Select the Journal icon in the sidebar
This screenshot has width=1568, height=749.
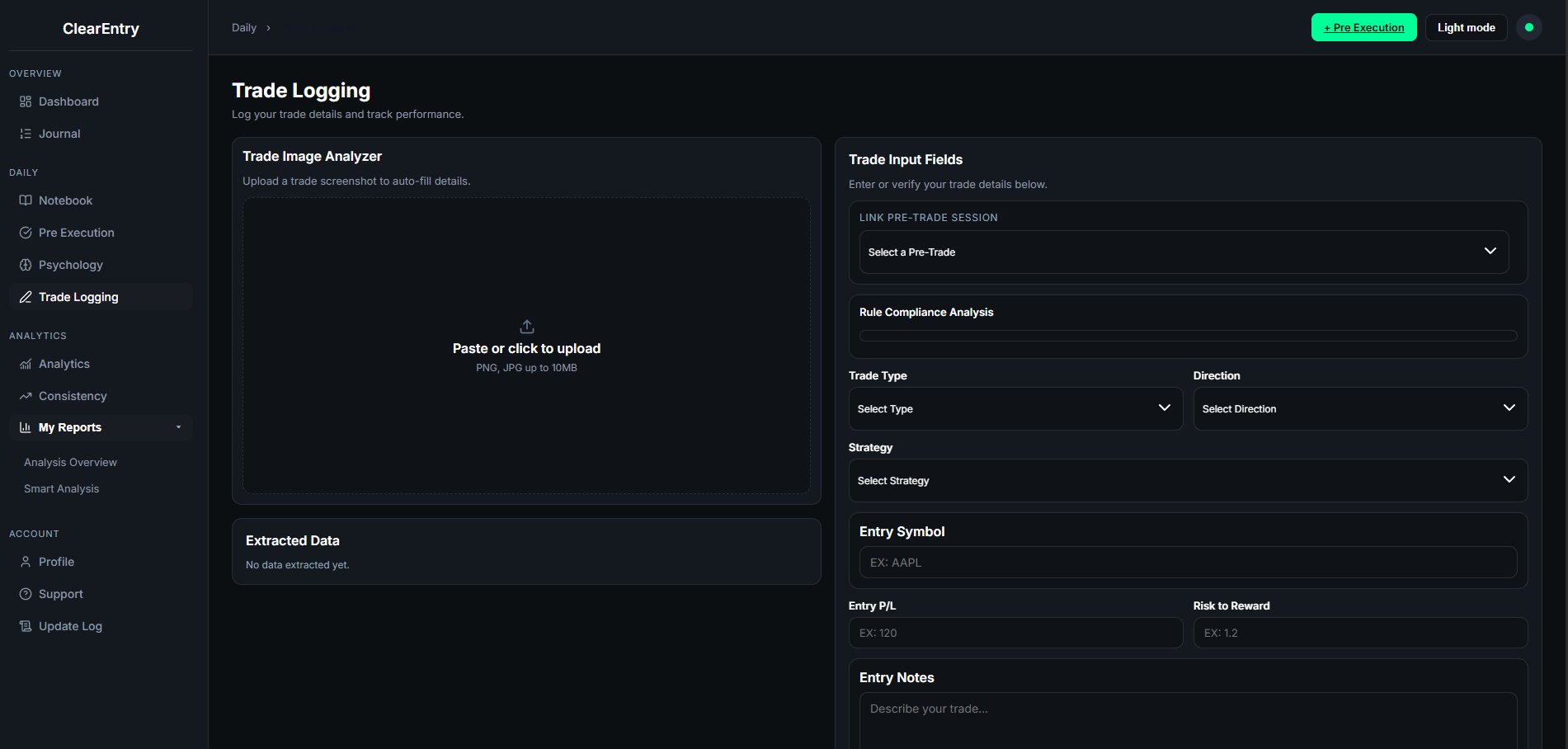(26, 133)
